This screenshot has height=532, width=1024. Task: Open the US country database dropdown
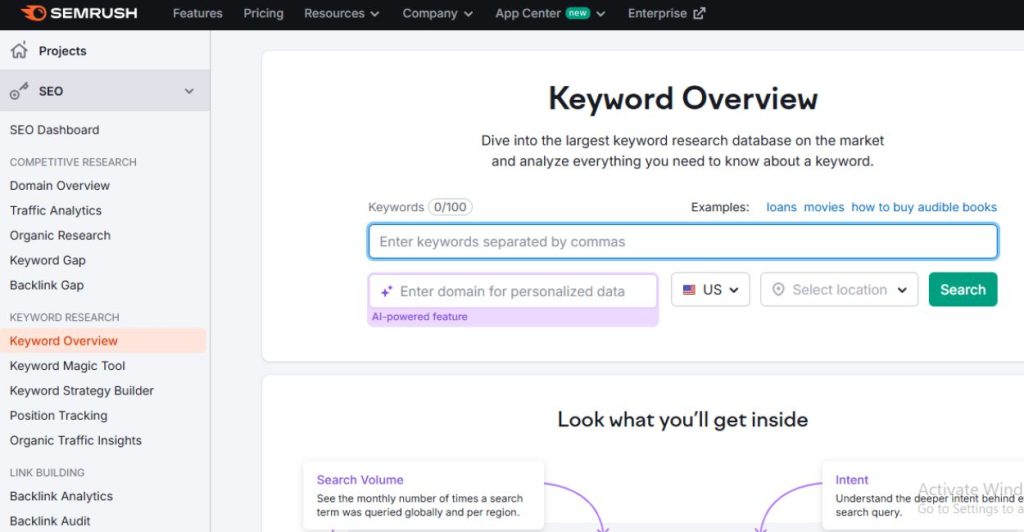(710, 290)
